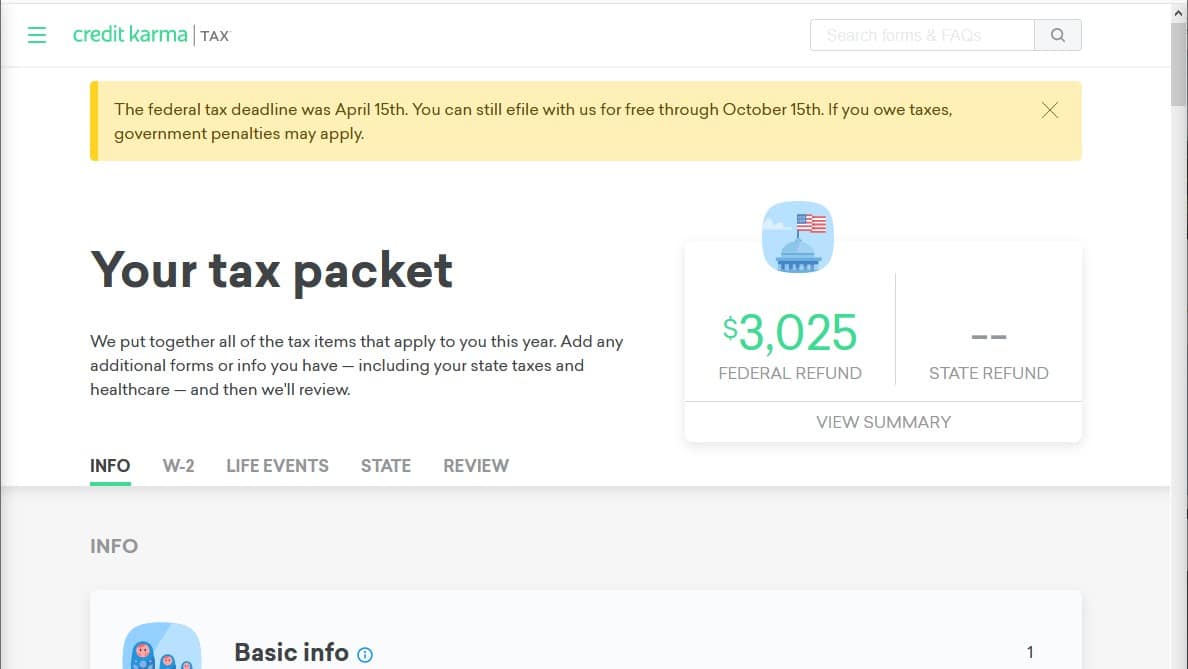Click the page vertical scrollbar thumb
This screenshot has height=669, width=1188.
(1179, 64)
